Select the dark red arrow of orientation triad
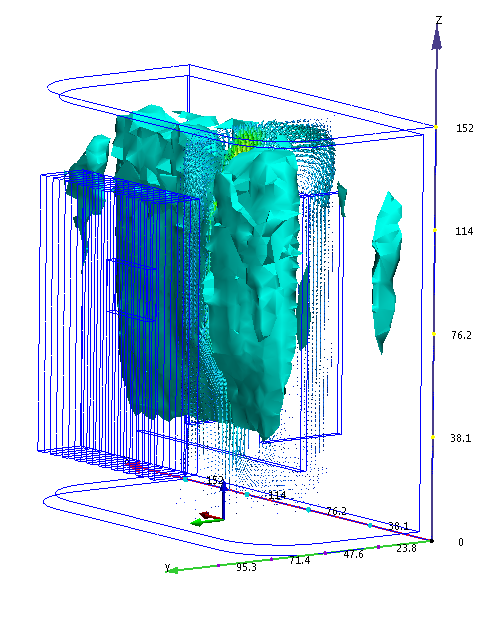The width and height of the screenshot is (493, 628). click(x=207, y=515)
